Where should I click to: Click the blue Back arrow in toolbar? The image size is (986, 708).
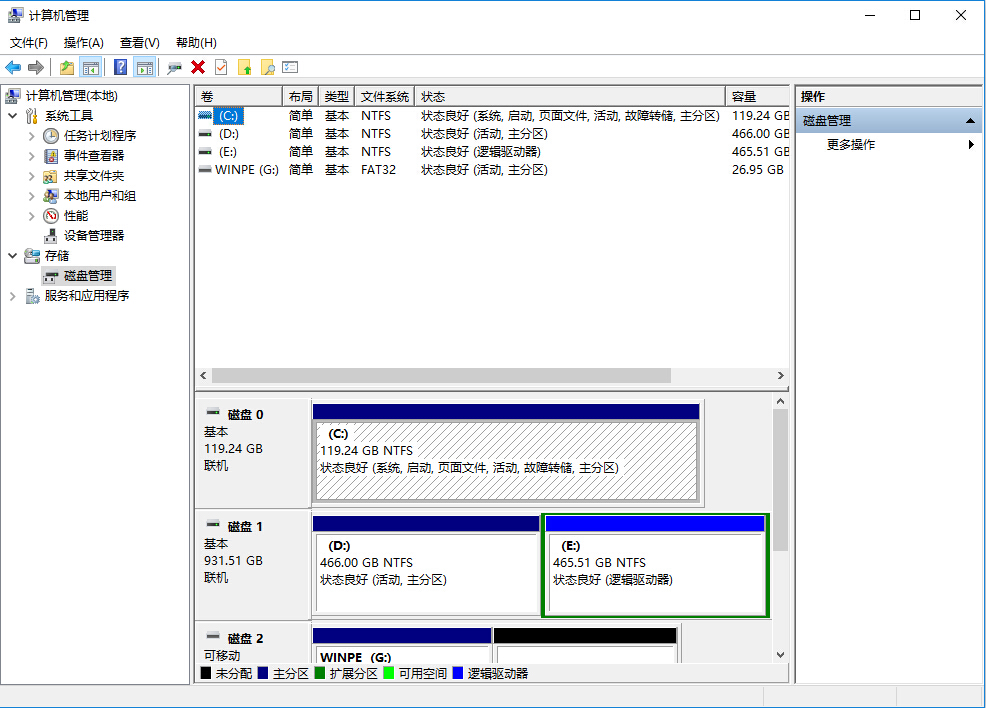click(x=13, y=67)
